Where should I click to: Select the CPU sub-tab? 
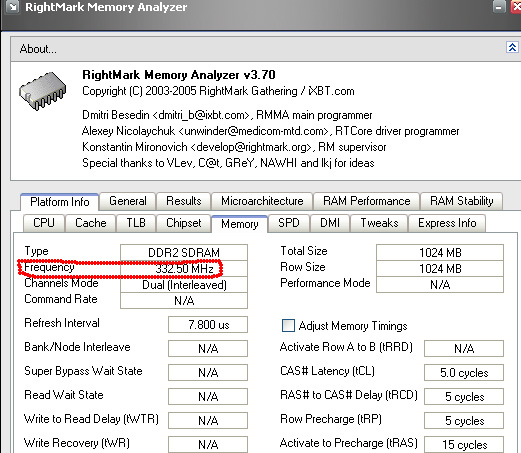click(x=44, y=223)
